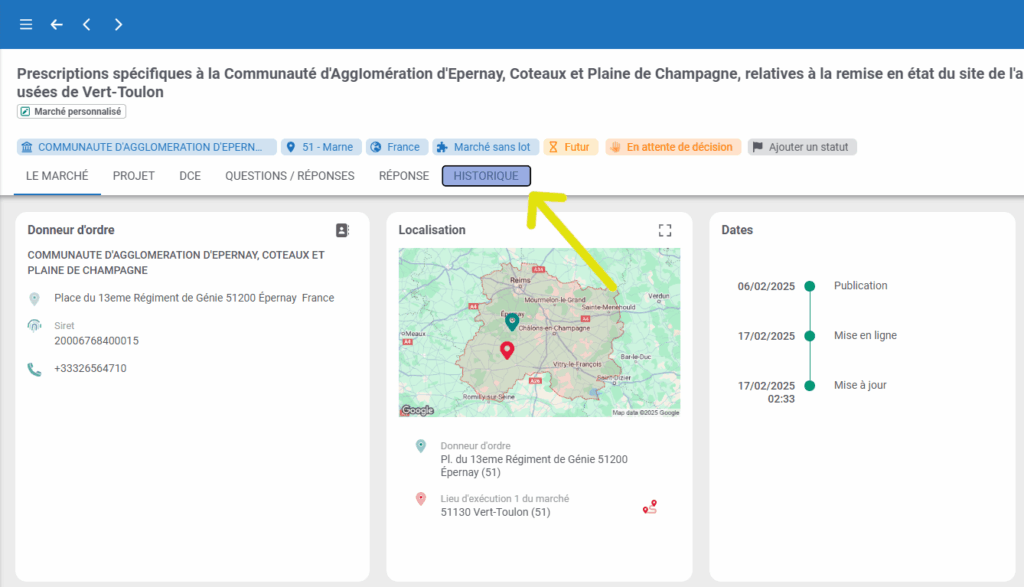This screenshot has height=587, width=1024.
Task: Click the En attente de décision status chip
Action: point(673,147)
